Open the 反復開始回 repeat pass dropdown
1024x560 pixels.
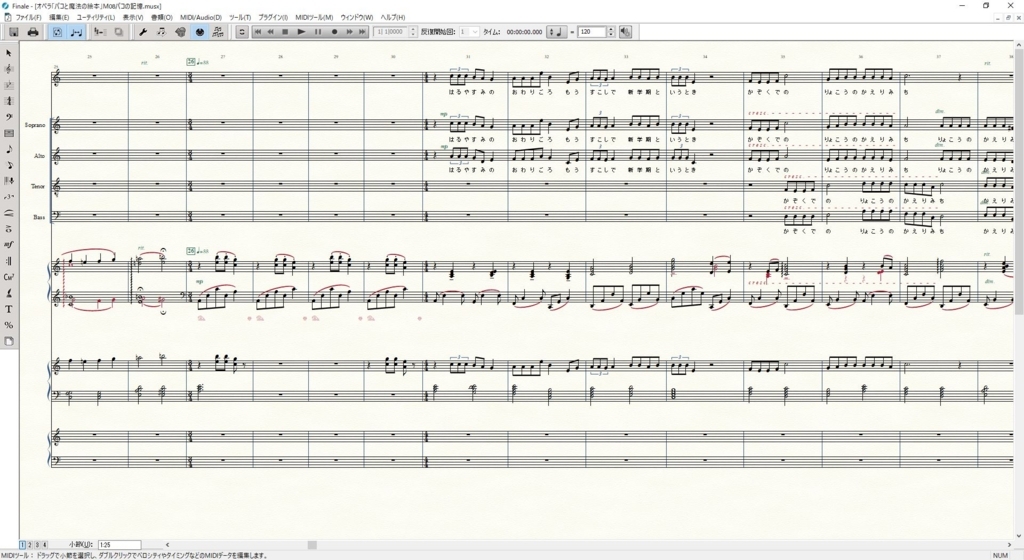(469, 32)
